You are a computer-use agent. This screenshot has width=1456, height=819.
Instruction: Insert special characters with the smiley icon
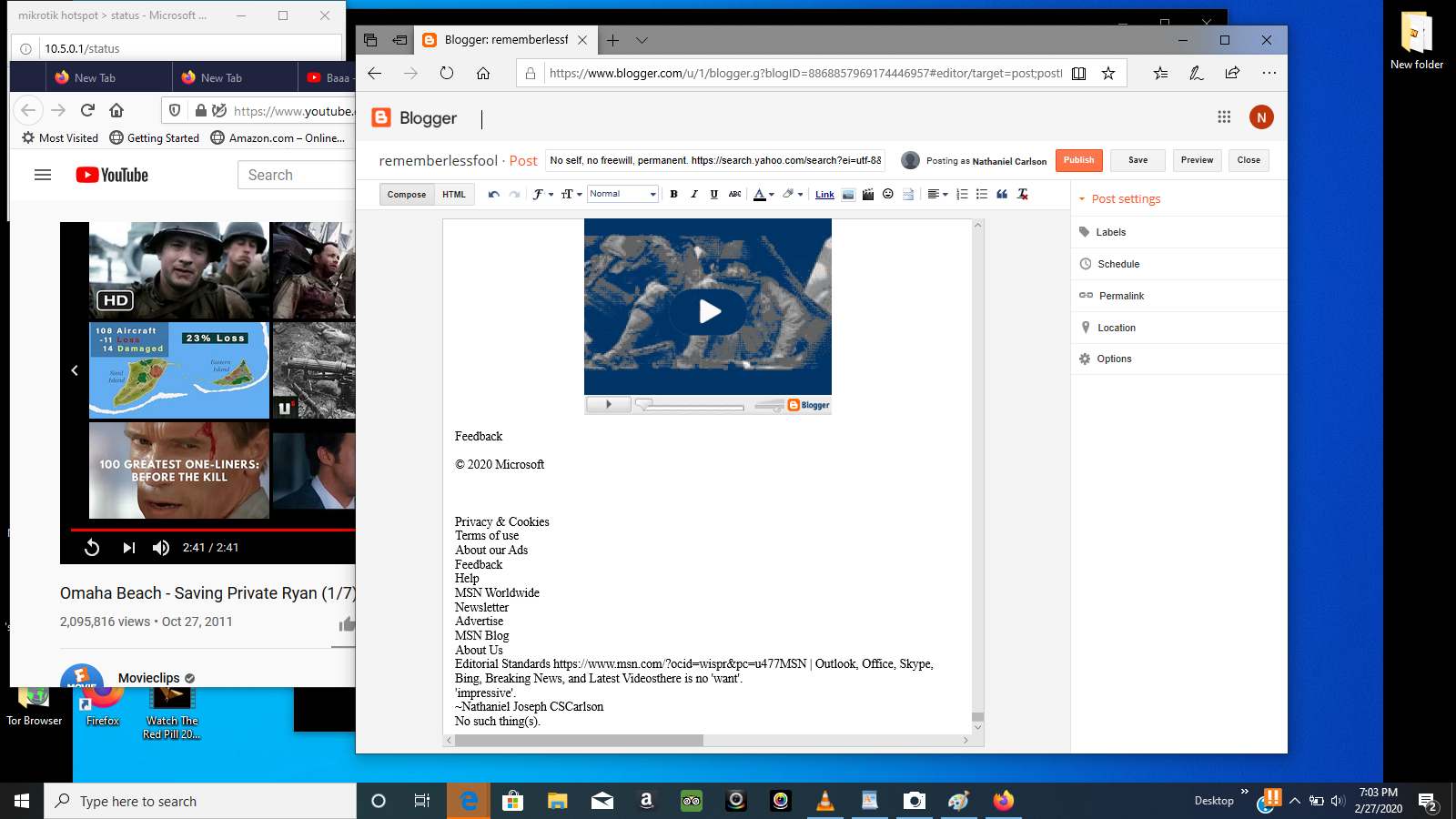tap(888, 194)
